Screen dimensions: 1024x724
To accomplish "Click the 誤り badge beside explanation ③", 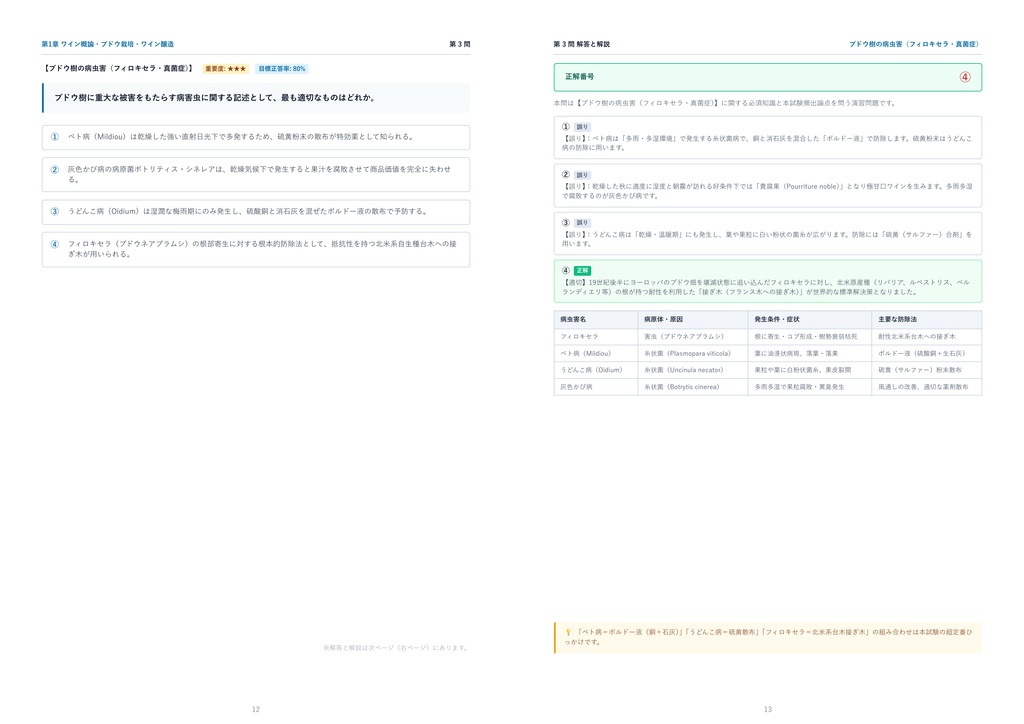I will click(x=582, y=223).
